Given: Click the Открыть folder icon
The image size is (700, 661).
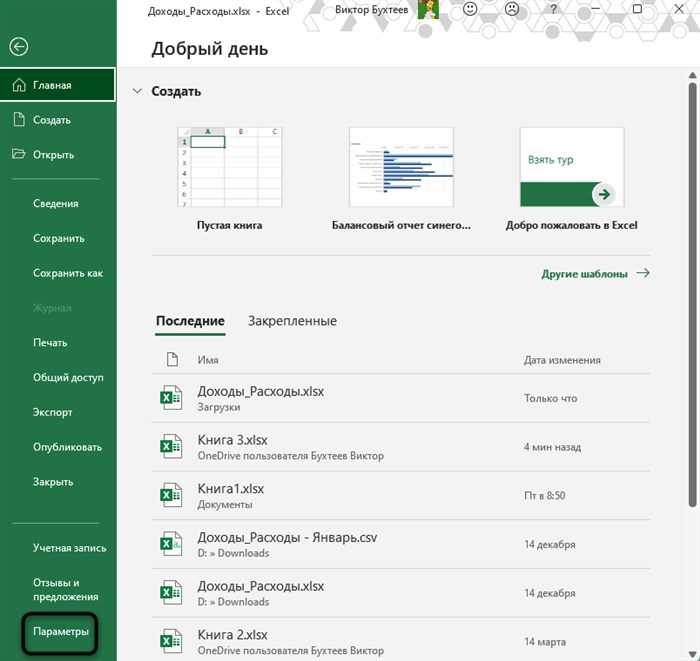Looking at the screenshot, I should (19, 154).
